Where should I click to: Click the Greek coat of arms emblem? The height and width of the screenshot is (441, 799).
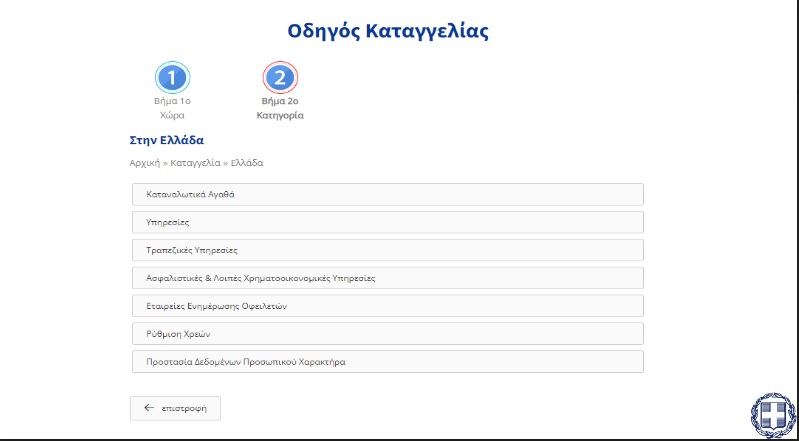773,416
